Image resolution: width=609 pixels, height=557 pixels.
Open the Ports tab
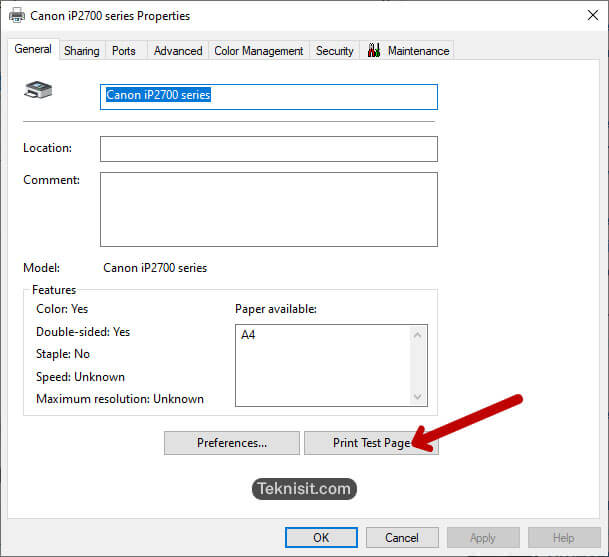pos(124,51)
